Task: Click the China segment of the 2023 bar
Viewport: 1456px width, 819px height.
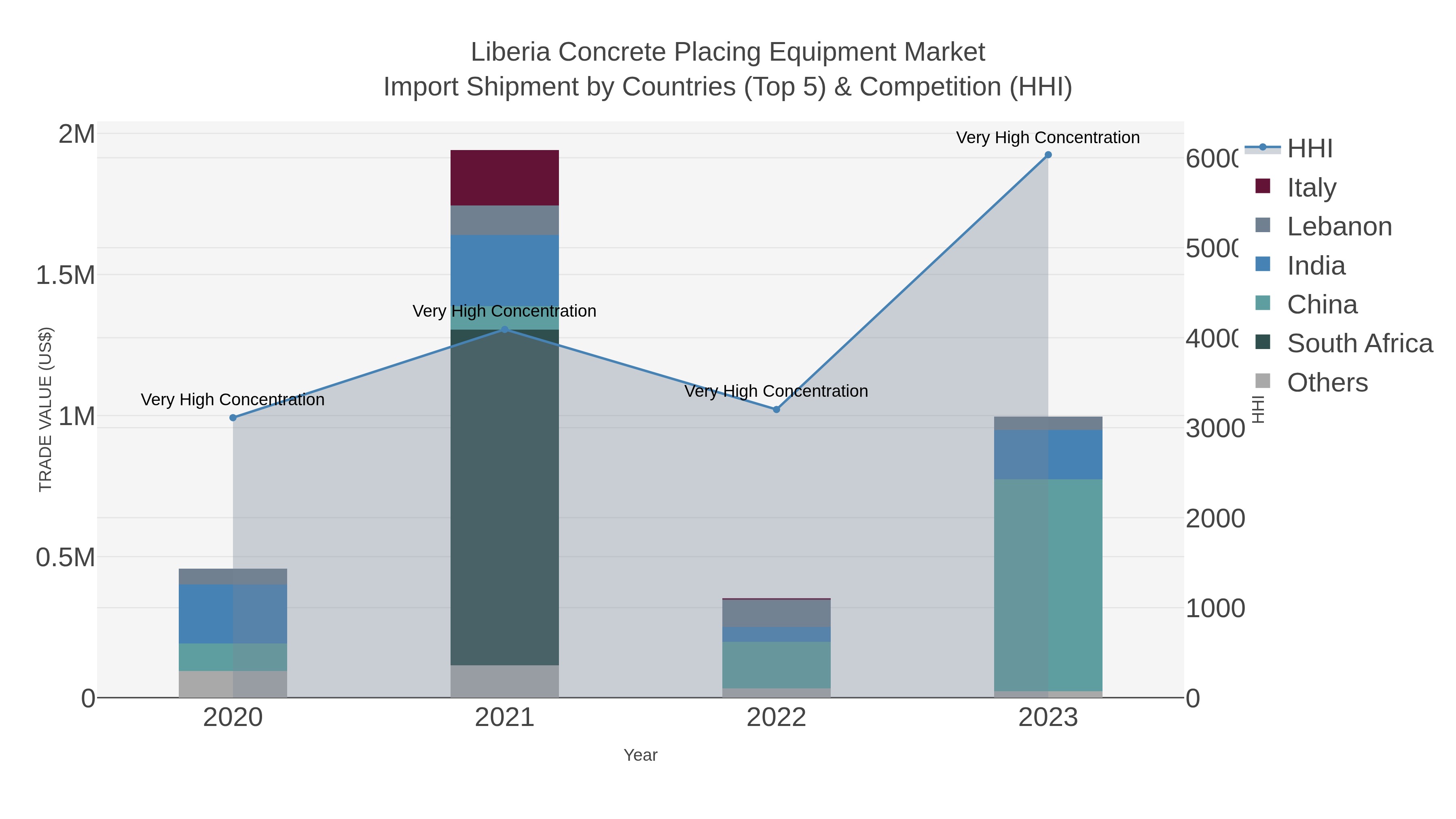Action: point(1048,585)
